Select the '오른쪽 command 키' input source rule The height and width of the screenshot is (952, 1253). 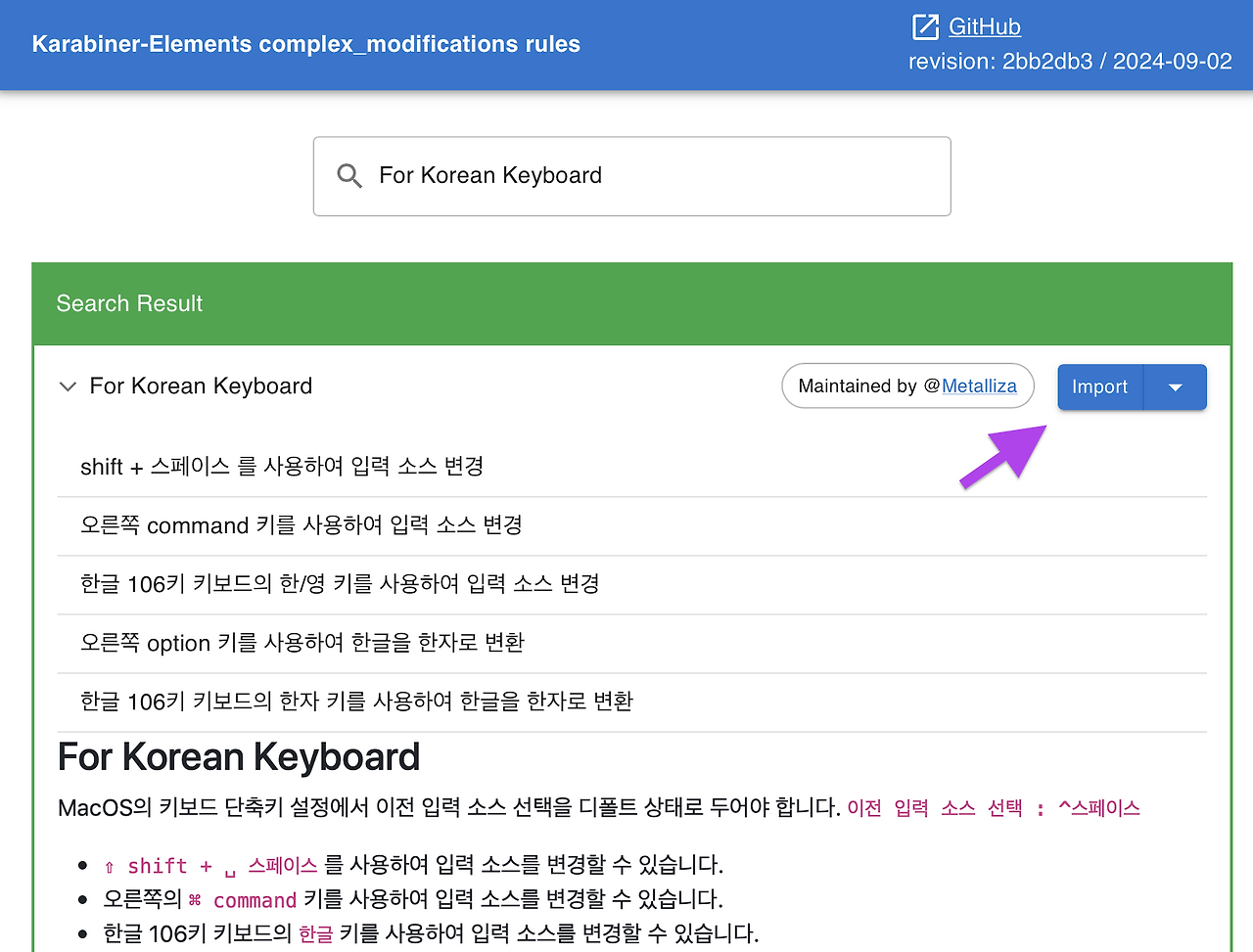632,525
